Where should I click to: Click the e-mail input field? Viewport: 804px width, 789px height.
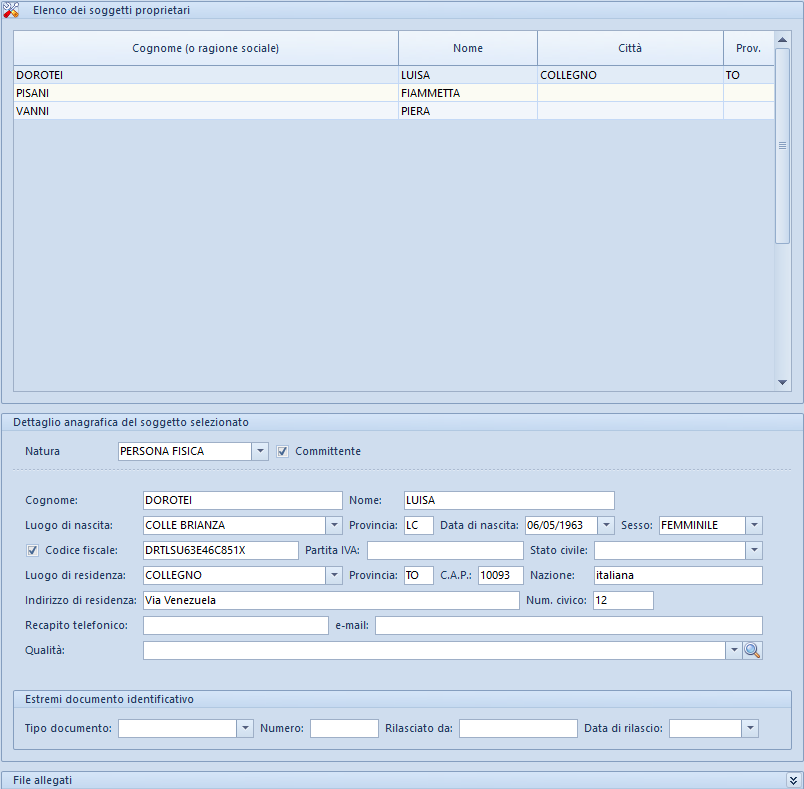coord(569,625)
